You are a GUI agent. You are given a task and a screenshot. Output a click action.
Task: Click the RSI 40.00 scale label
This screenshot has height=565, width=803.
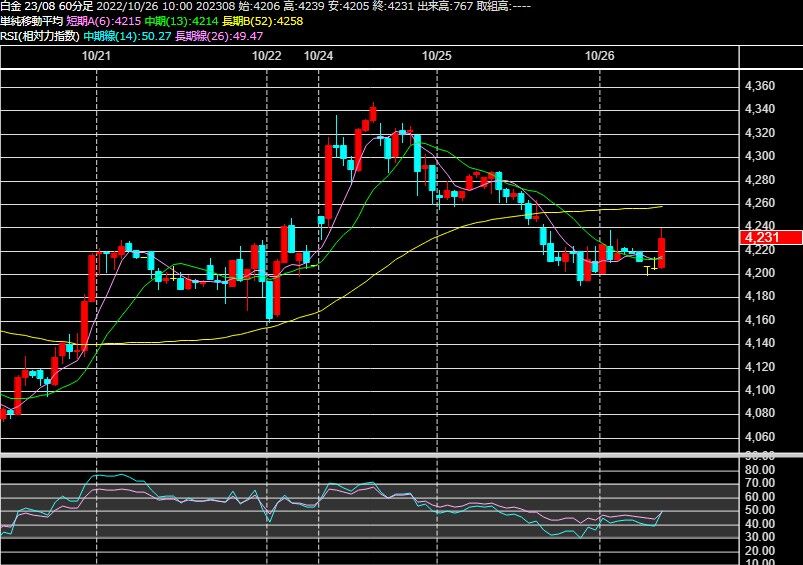pyautogui.click(x=760, y=524)
